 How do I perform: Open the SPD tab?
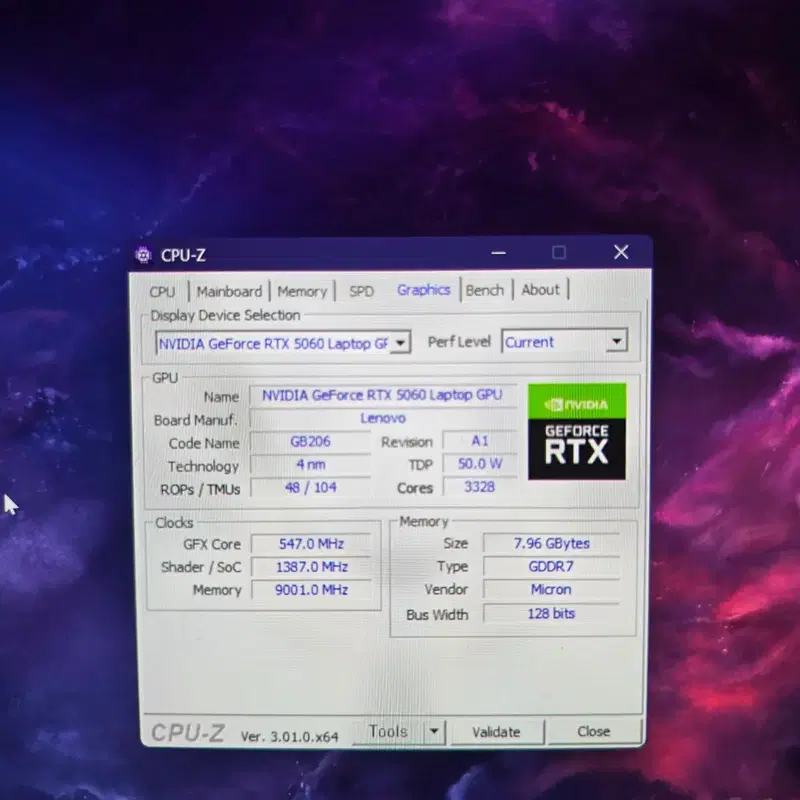click(361, 291)
